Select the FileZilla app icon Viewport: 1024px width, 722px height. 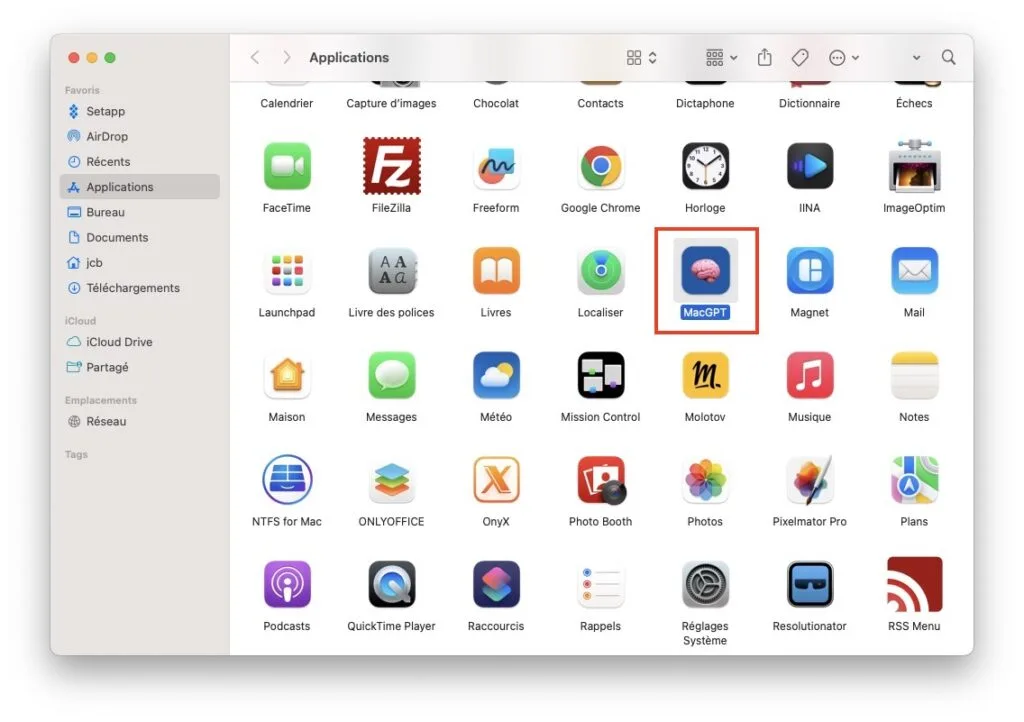pos(392,166)
